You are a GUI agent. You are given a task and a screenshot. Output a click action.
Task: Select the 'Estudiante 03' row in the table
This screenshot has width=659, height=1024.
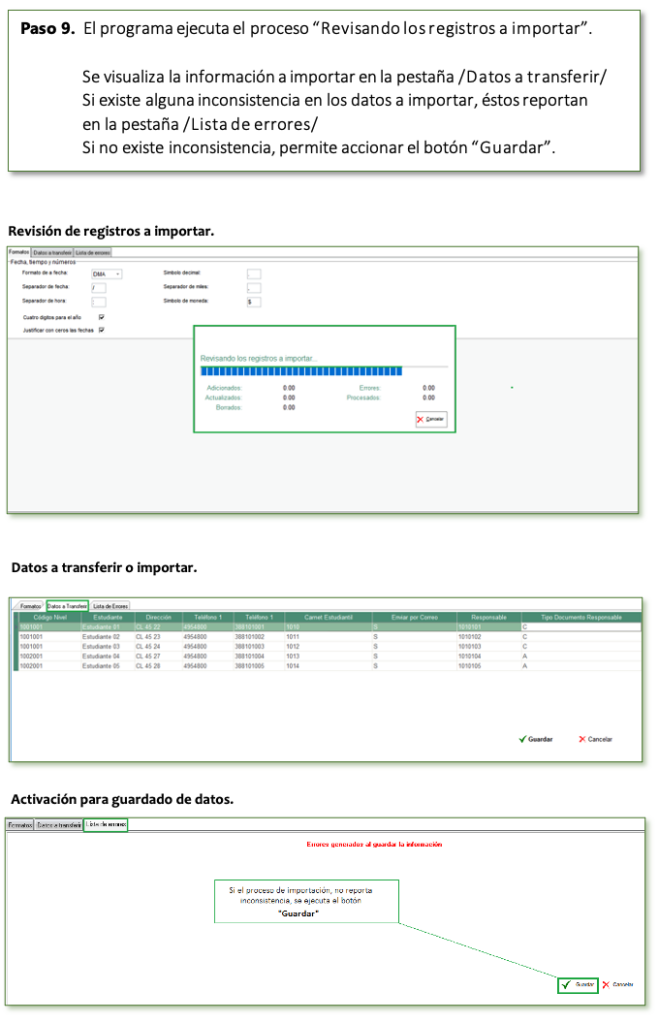(x=101, y=647)
